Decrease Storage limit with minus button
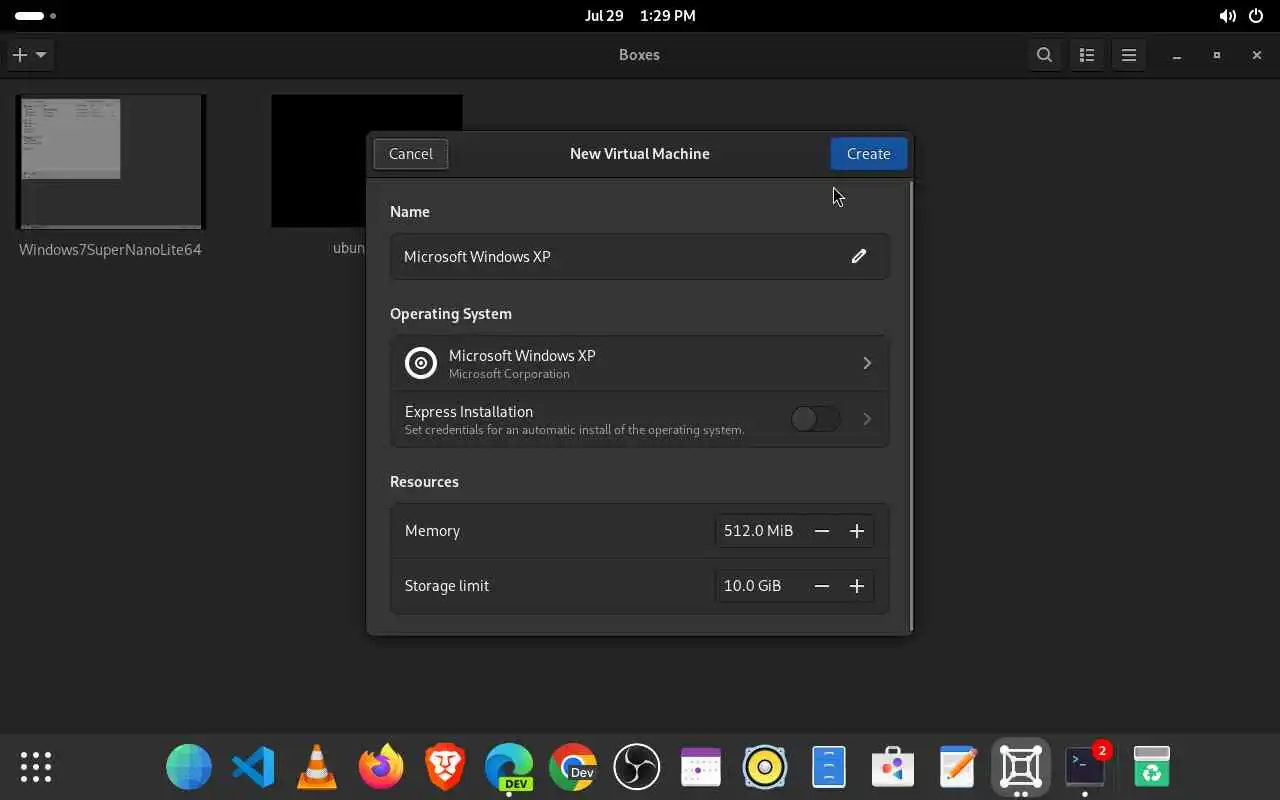Screen dimensions: 1280x800 (822, 586)
